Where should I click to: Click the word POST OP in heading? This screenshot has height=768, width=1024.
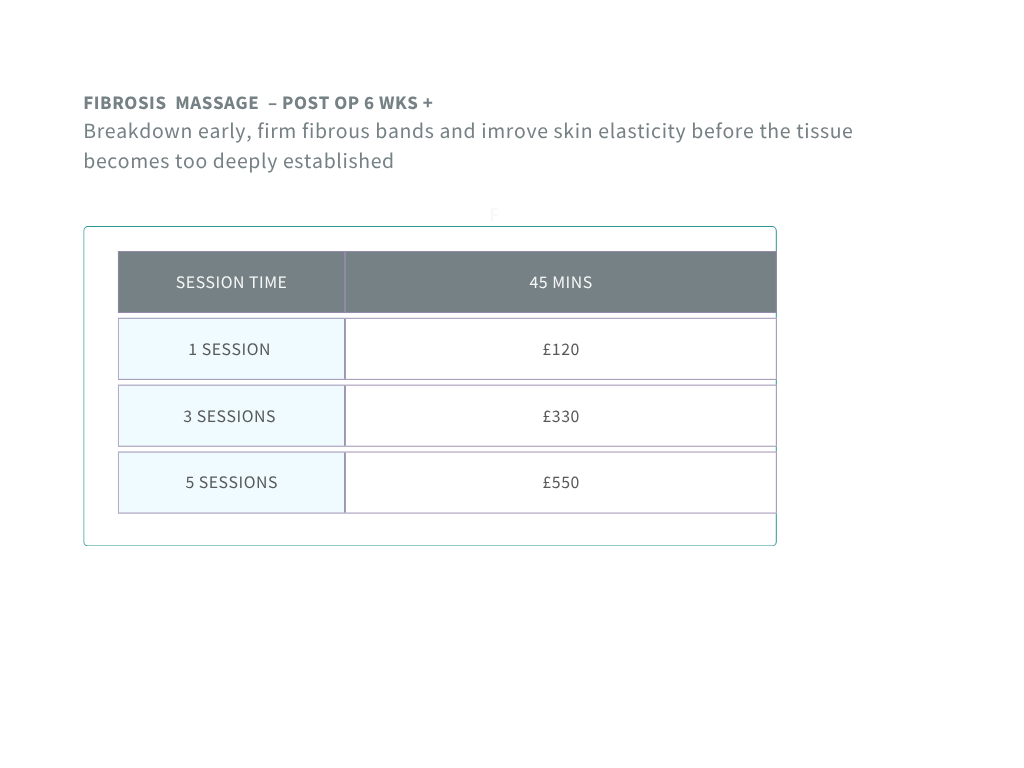pyautogui.click(x=321, y=103)
